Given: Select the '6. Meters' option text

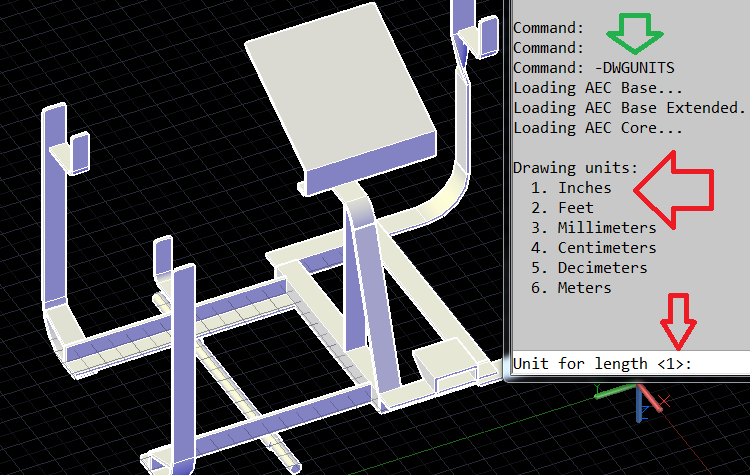Looking at the screenshot, I should [571, 288].
